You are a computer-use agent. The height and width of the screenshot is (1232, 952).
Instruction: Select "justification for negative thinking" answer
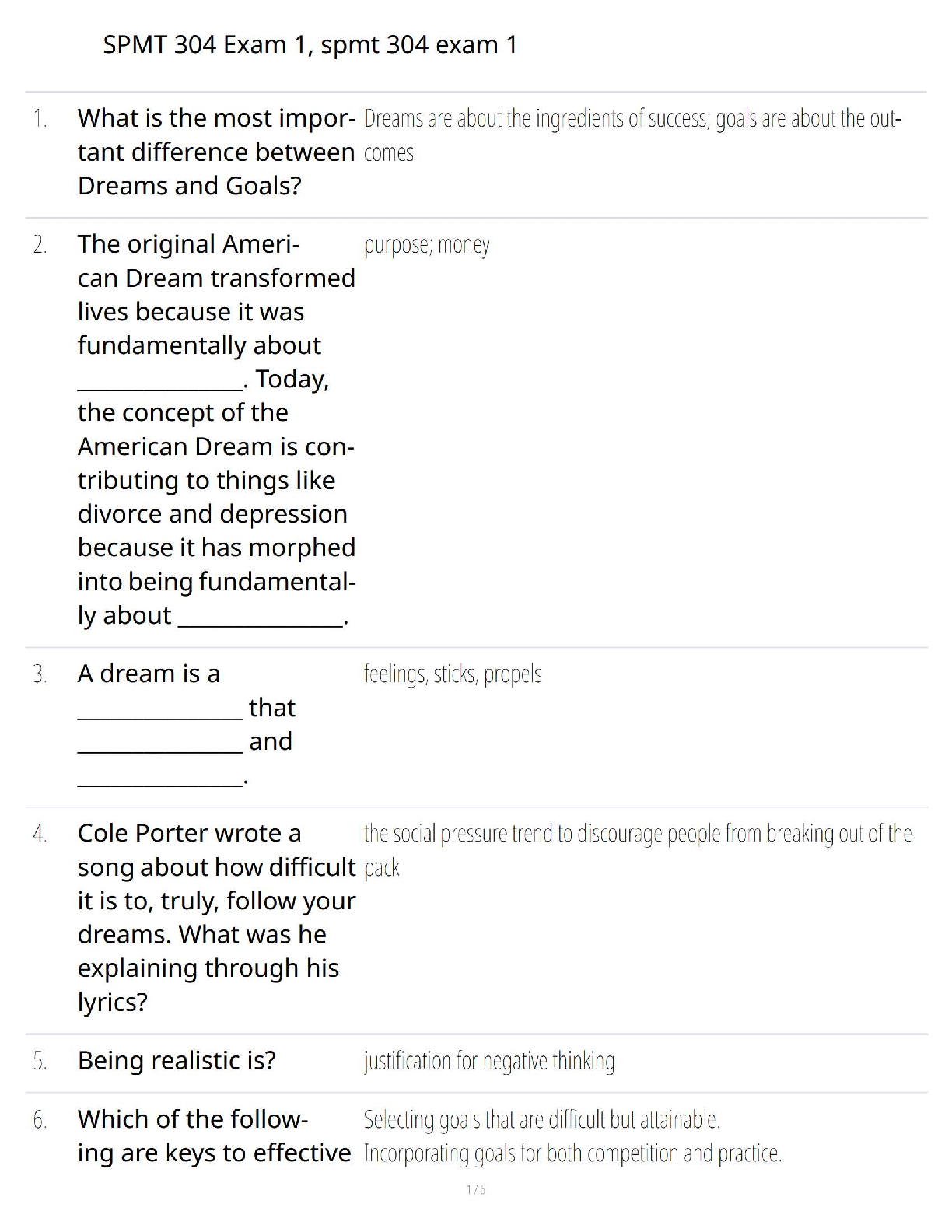(x=489, y=1061)
